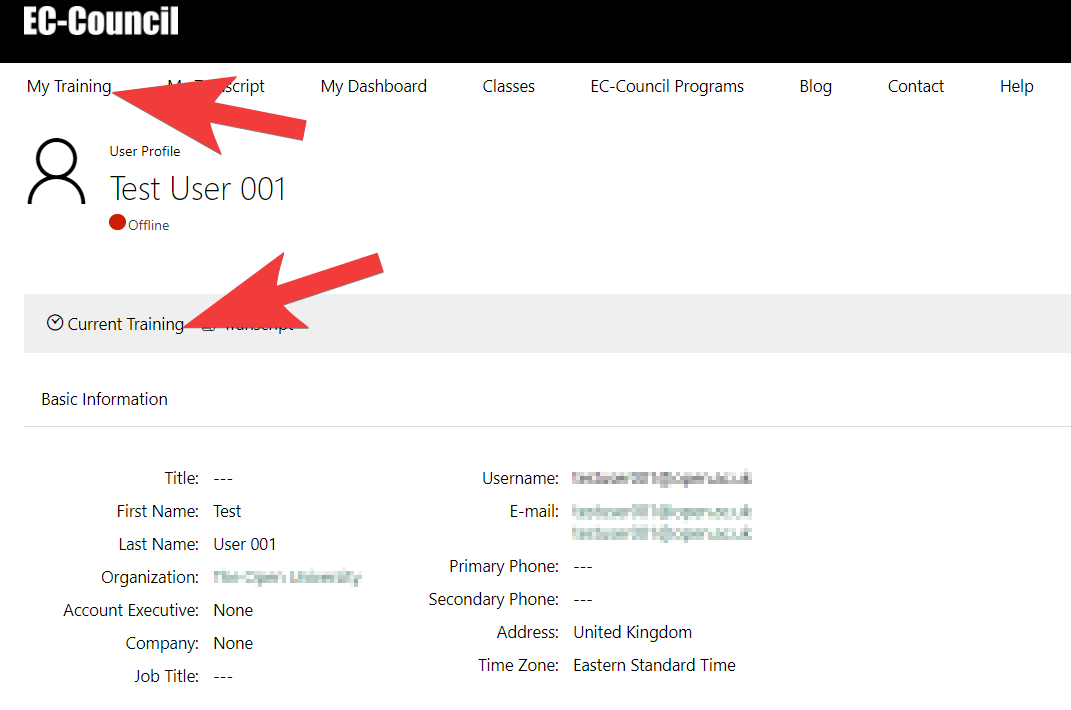The height and width of the screenshot is (710, 1071).
Task: Click the Username field value
Action: click(x=662, y=478)
